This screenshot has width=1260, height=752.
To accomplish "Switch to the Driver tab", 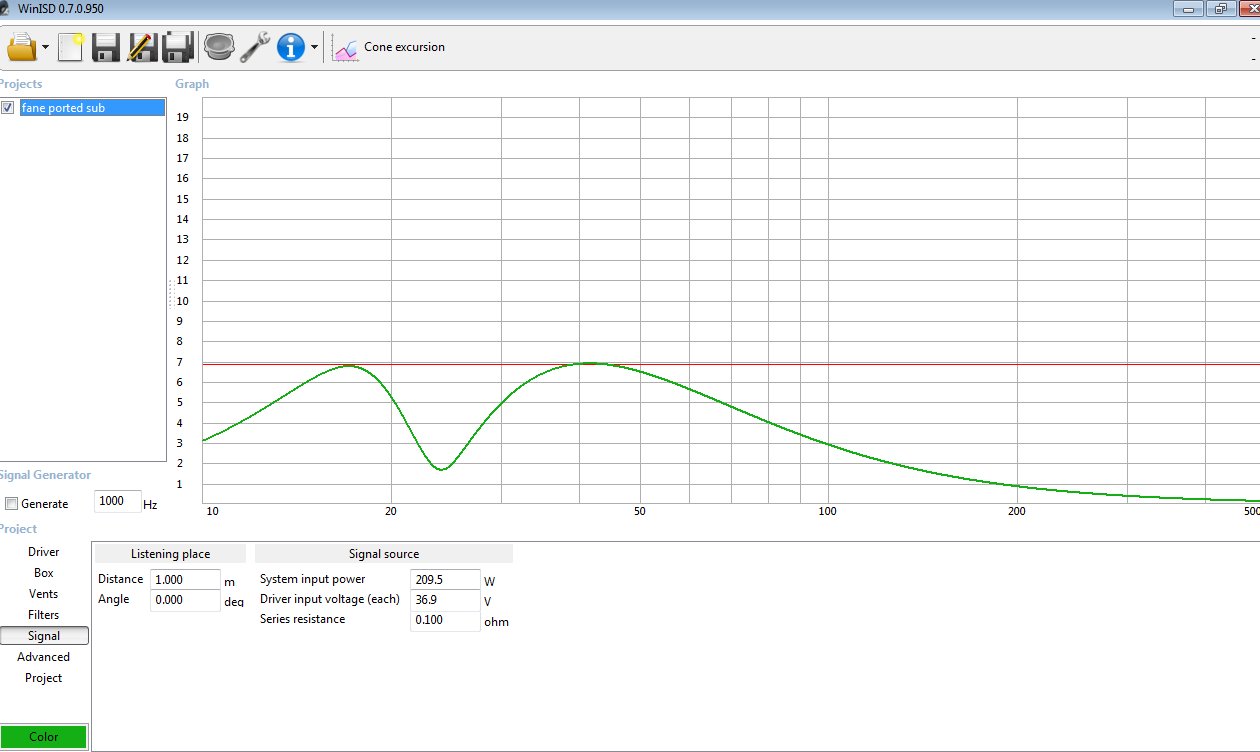I will (44, 552).
